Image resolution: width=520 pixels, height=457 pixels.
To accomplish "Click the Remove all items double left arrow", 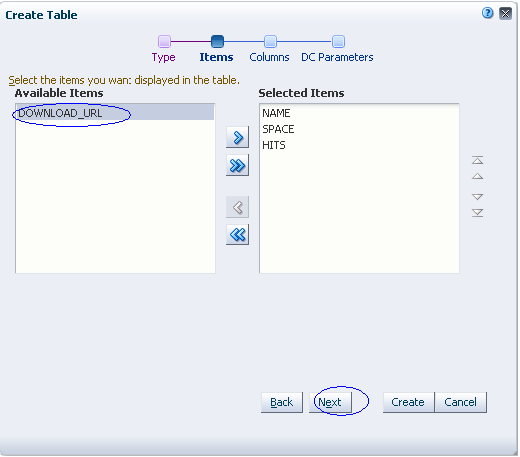I will coord(237,235).
